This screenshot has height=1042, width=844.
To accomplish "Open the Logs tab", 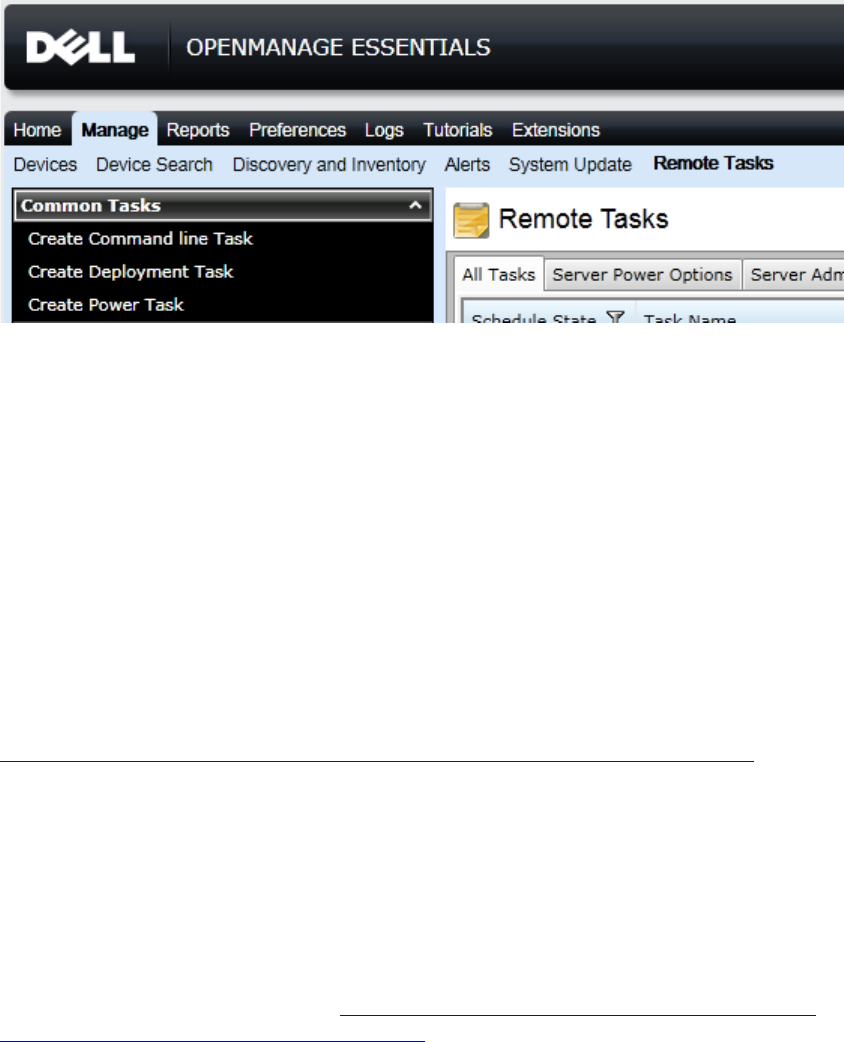I will coord(384,130).
